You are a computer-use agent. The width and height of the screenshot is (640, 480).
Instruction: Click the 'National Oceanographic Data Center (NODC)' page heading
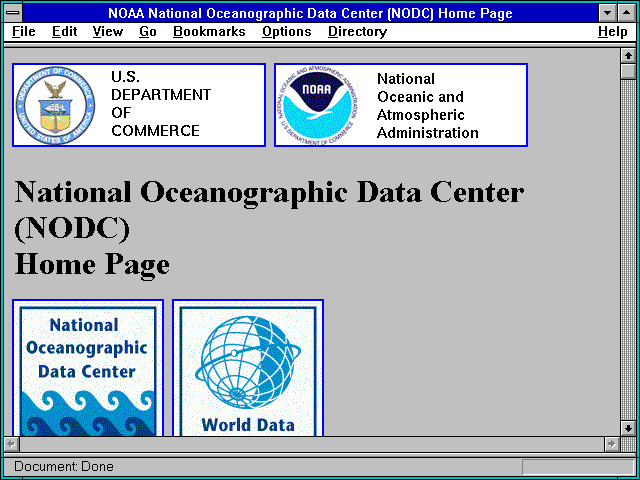pyautogui.click(x=269, y=210)
